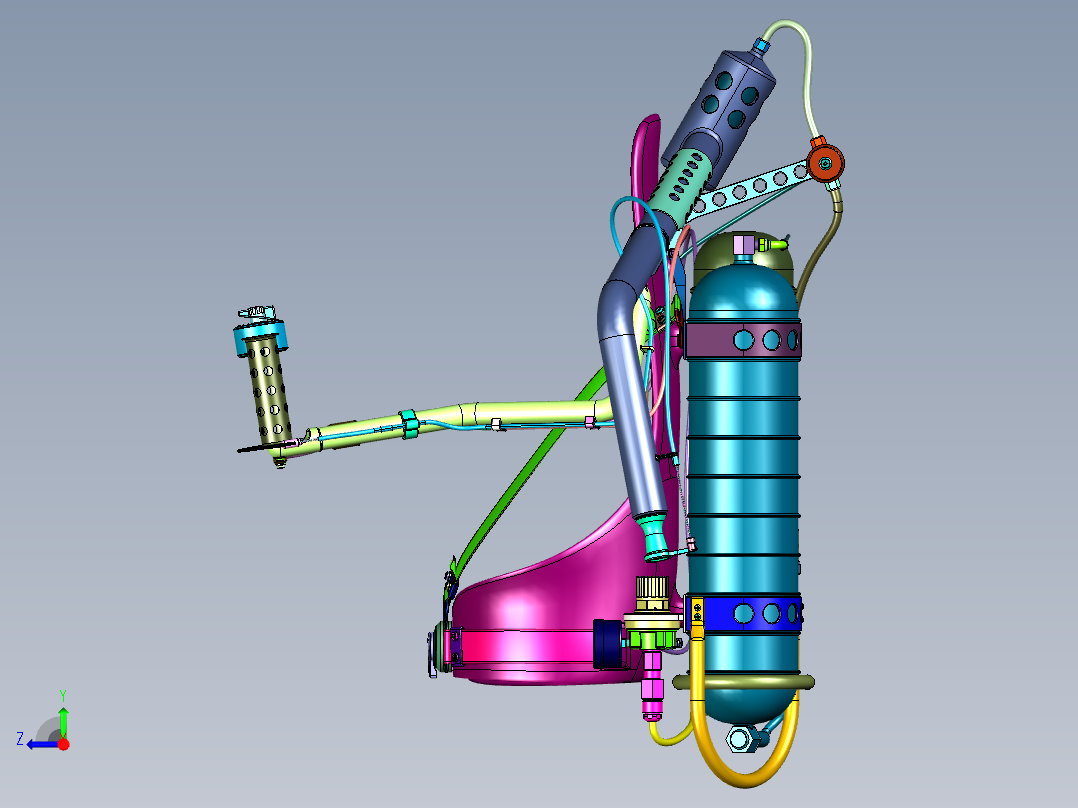Select the white perforated support strap
Screen dimensions: 1078x808
[749, 187]
